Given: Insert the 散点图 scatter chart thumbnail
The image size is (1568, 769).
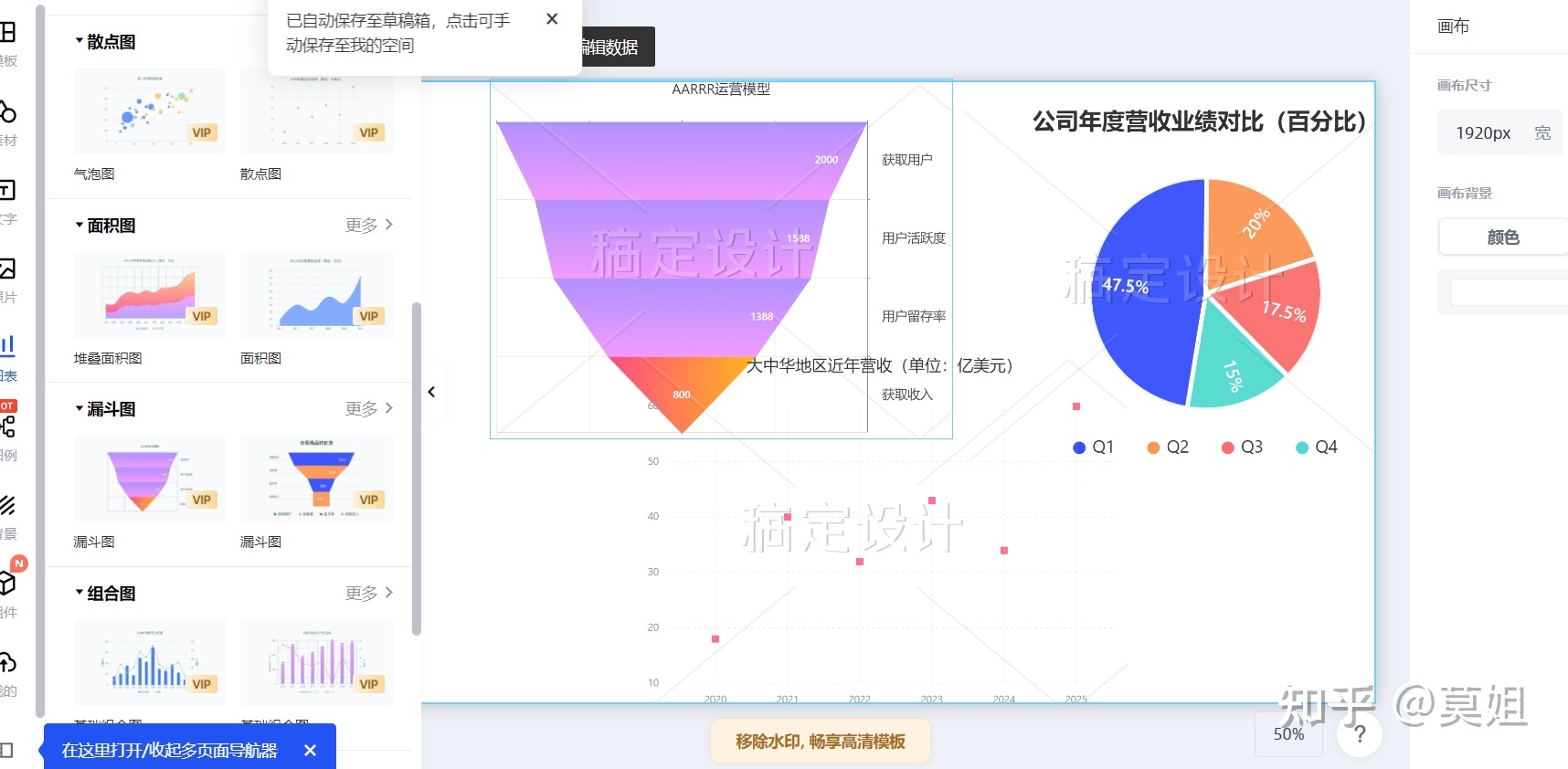Looking at the screenshot, I should (x=316, y=111).
